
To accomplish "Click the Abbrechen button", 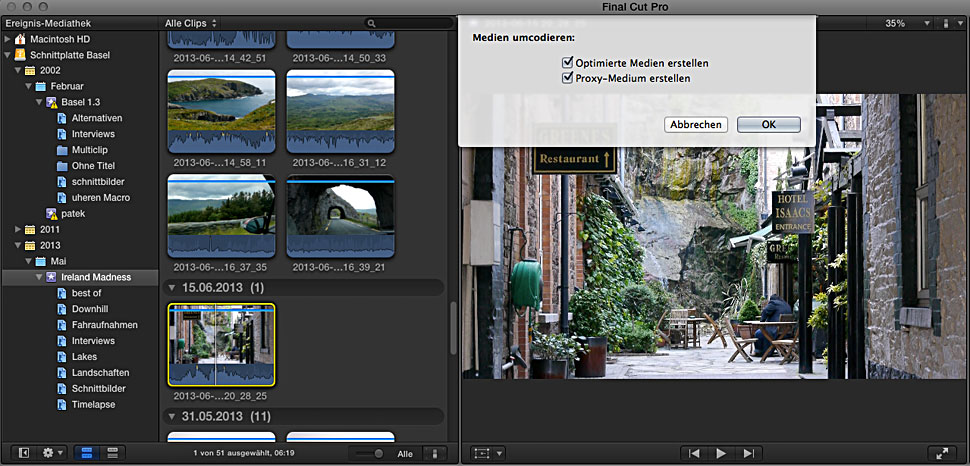I will 696,125.
